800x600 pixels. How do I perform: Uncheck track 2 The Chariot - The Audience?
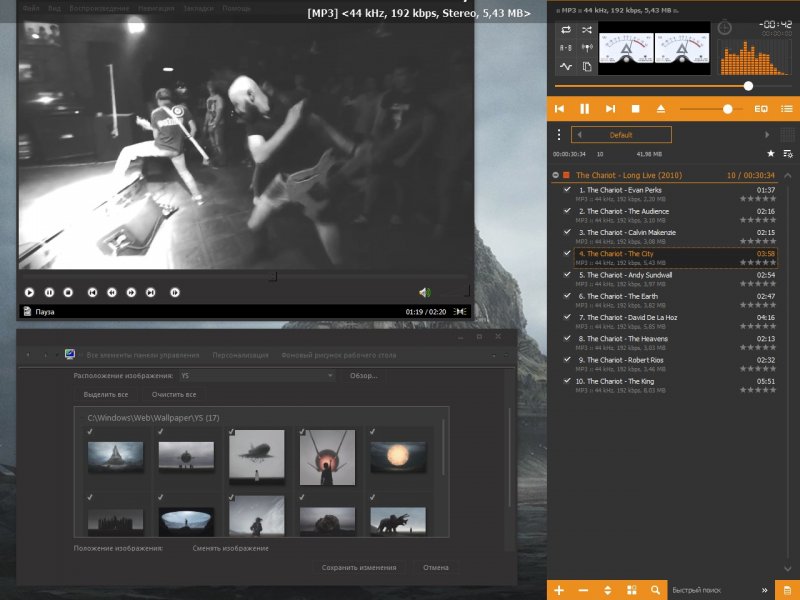click(567, 211)
